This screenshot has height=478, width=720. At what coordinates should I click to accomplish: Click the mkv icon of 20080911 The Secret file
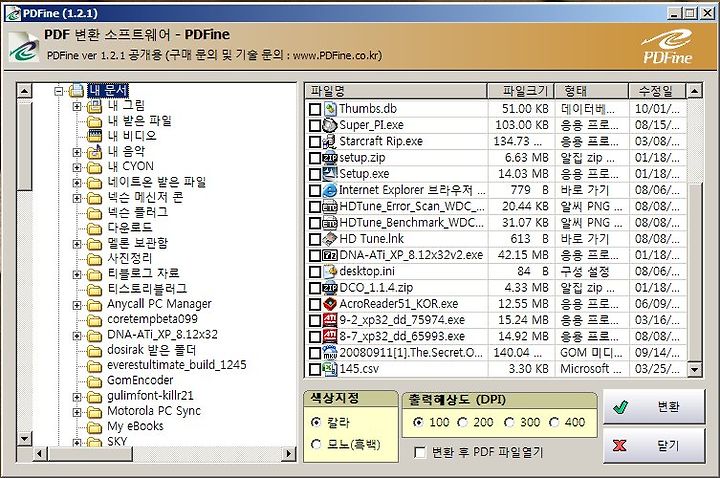pos(330,353)
